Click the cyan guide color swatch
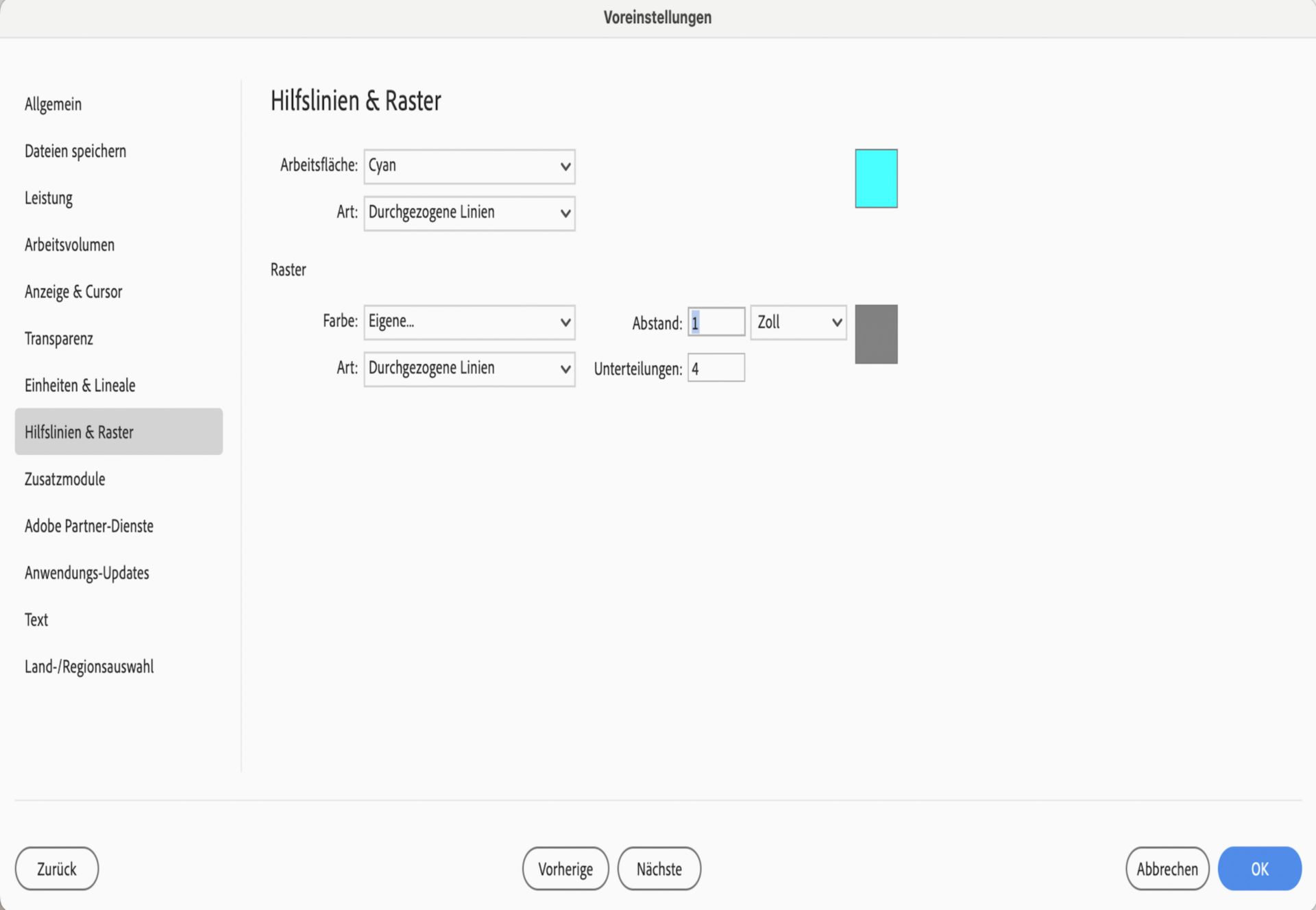The image size is (1316, 910). point(876,177)
